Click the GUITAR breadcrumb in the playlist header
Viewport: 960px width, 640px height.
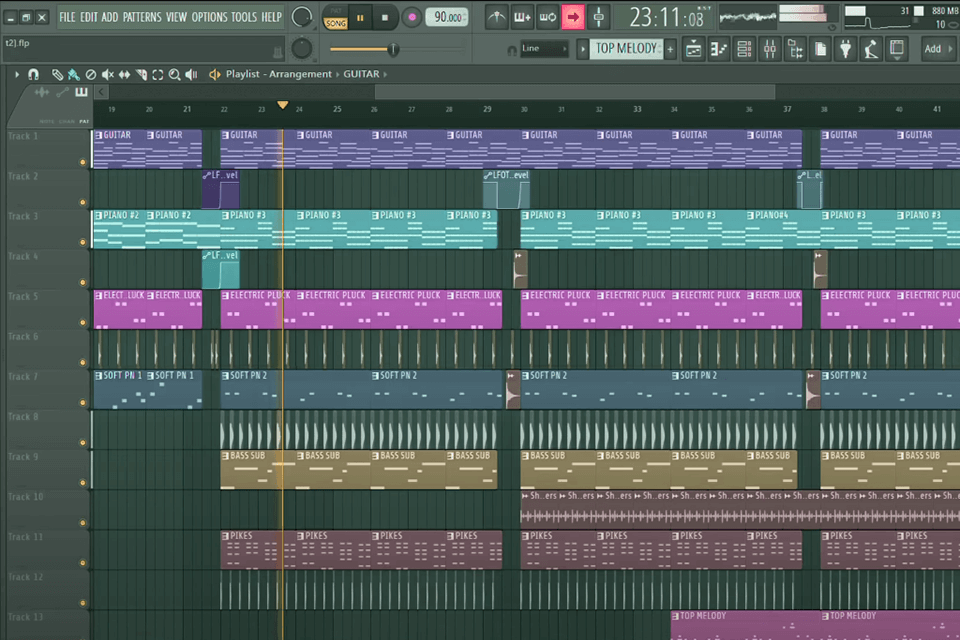(x=360, y=73)
